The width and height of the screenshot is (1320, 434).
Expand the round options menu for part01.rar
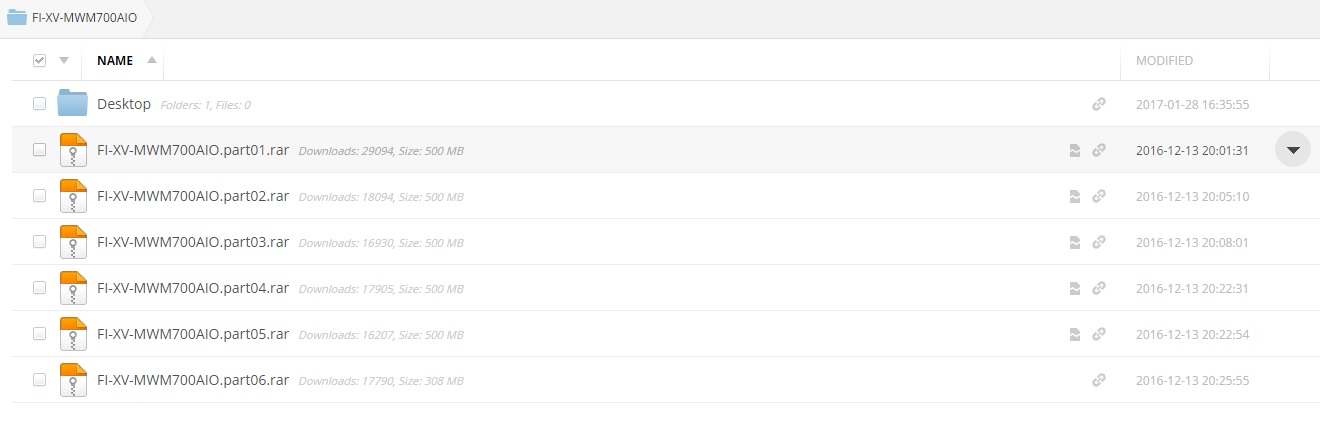[1292, 150]
